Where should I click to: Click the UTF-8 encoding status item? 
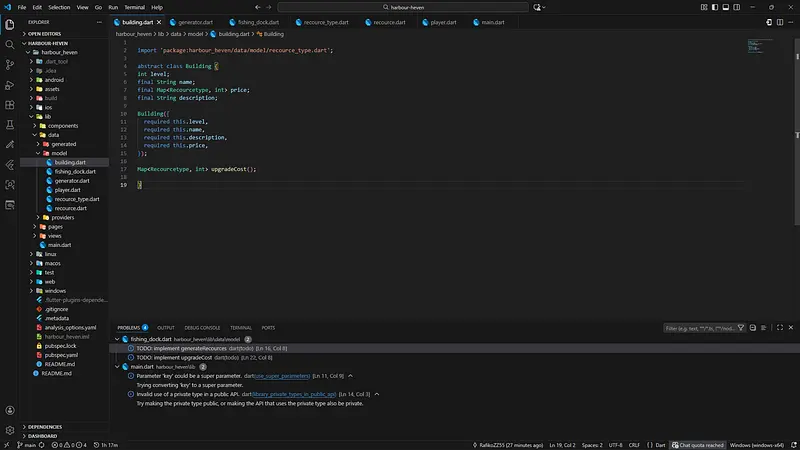click(x=613, y=444)
